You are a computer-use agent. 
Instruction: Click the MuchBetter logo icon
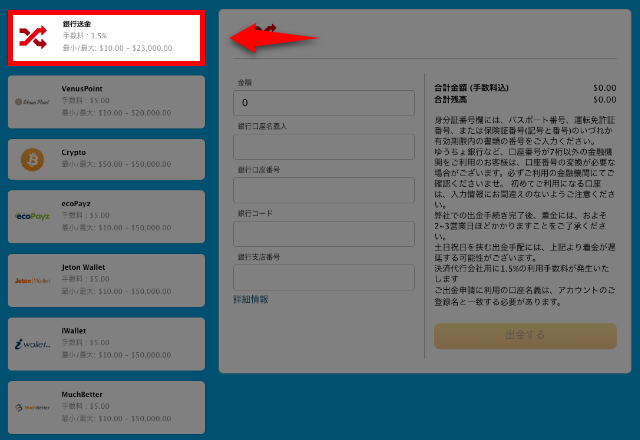(x=33, y=407)
